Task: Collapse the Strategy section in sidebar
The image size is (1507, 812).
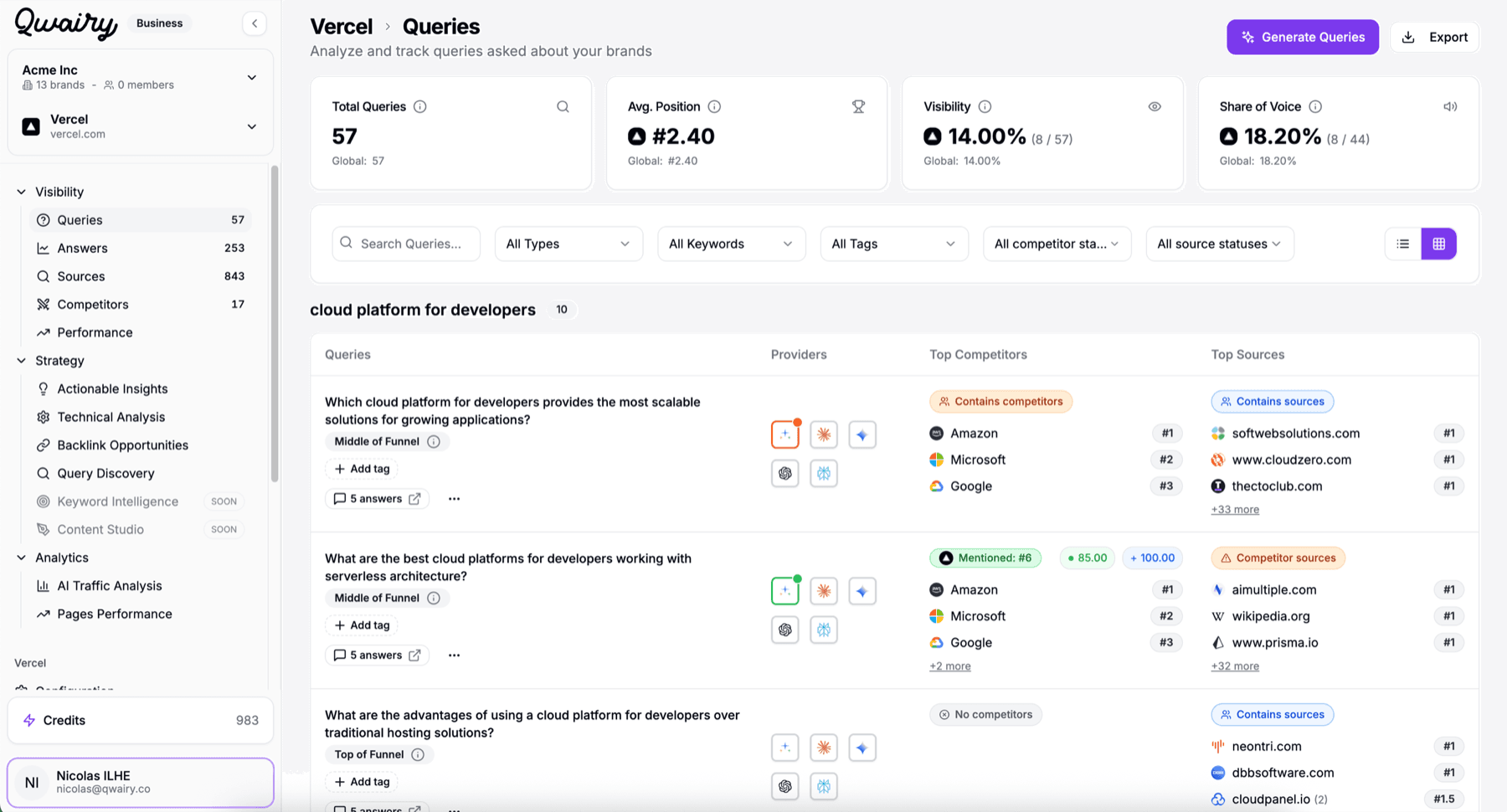Action: pyautogui.click(x=20, y=360)
